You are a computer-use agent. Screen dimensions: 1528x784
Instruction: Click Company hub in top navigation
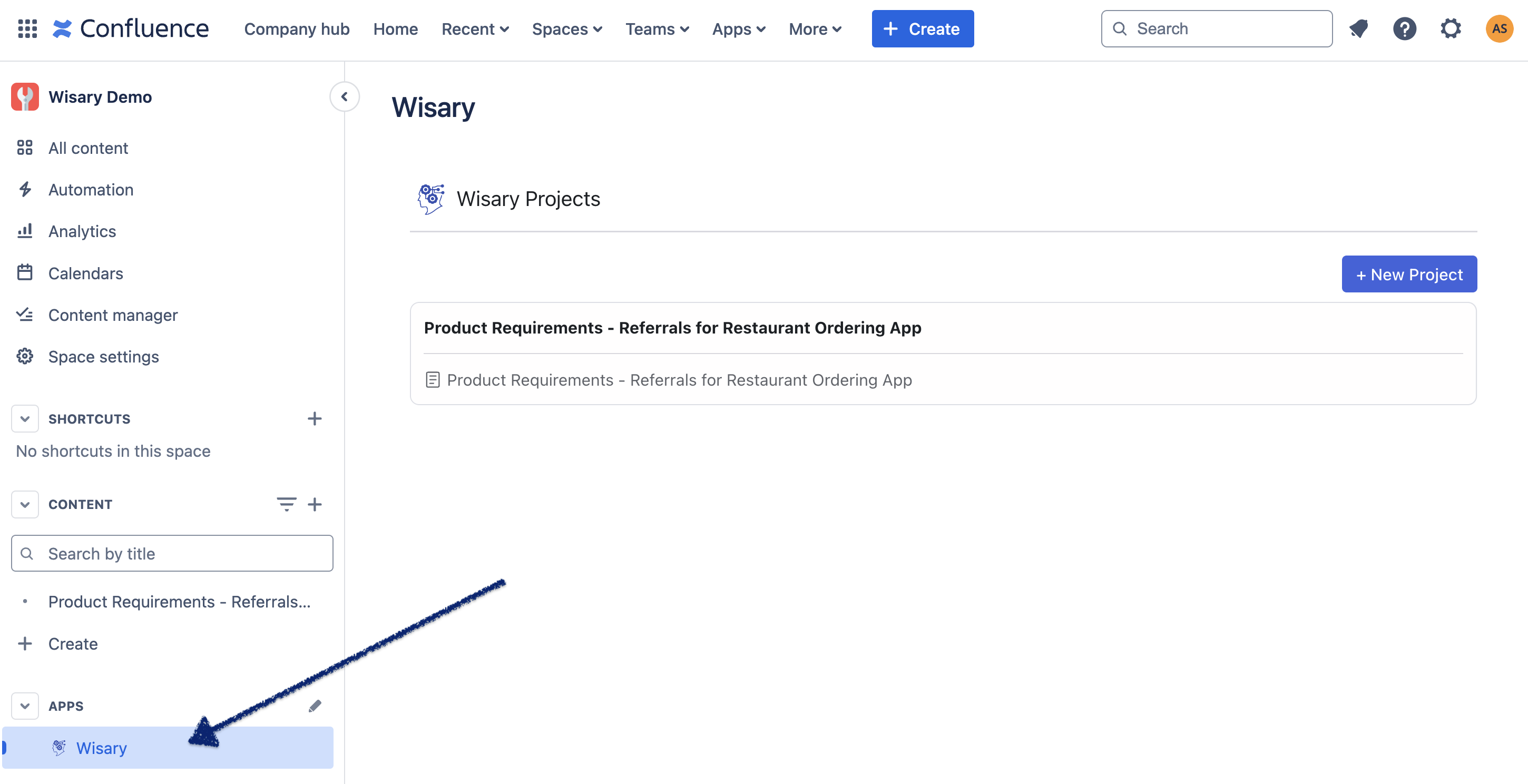pos(297,28)
